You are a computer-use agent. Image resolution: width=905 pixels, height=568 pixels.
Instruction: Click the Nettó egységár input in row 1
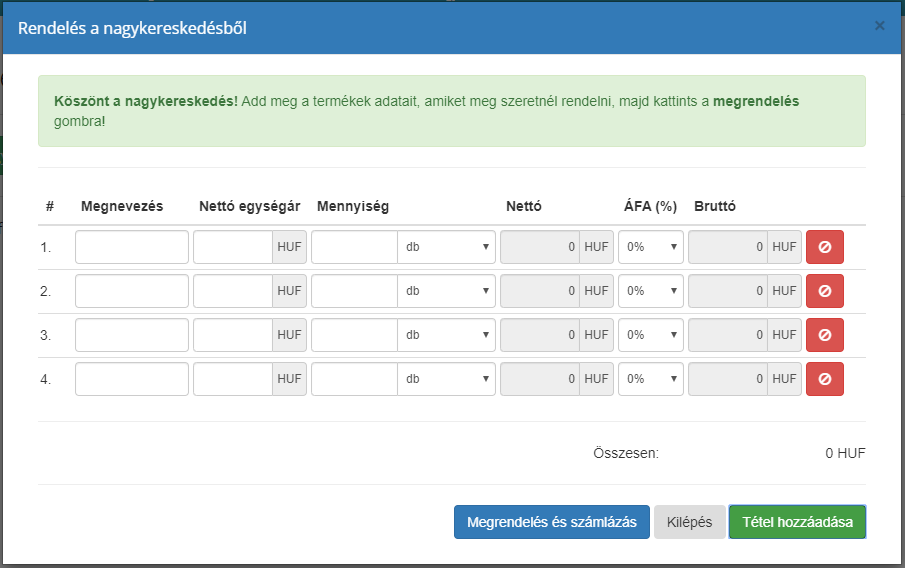click(x=233, y=247)
